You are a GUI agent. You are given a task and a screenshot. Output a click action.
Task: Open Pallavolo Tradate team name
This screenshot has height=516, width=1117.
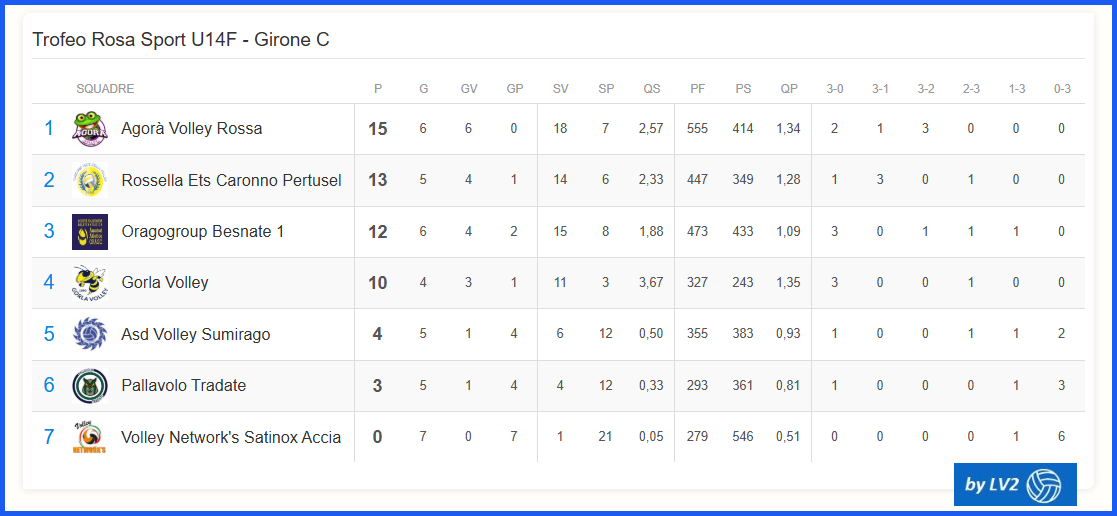tap(184, 386)
